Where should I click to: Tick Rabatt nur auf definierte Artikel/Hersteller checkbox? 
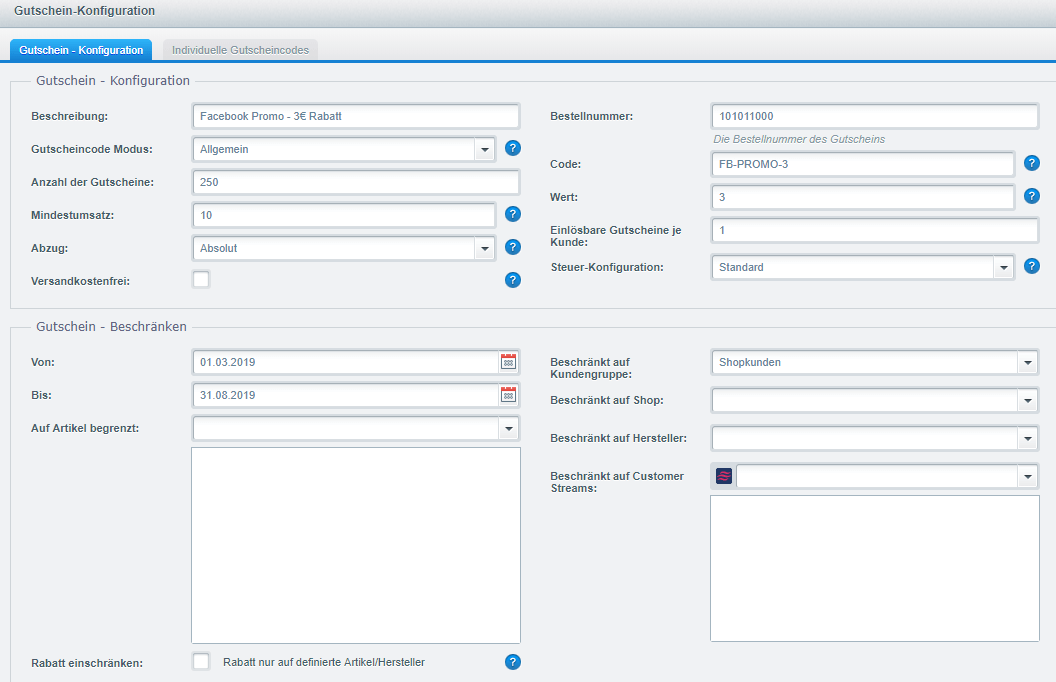tap(201, 662)
